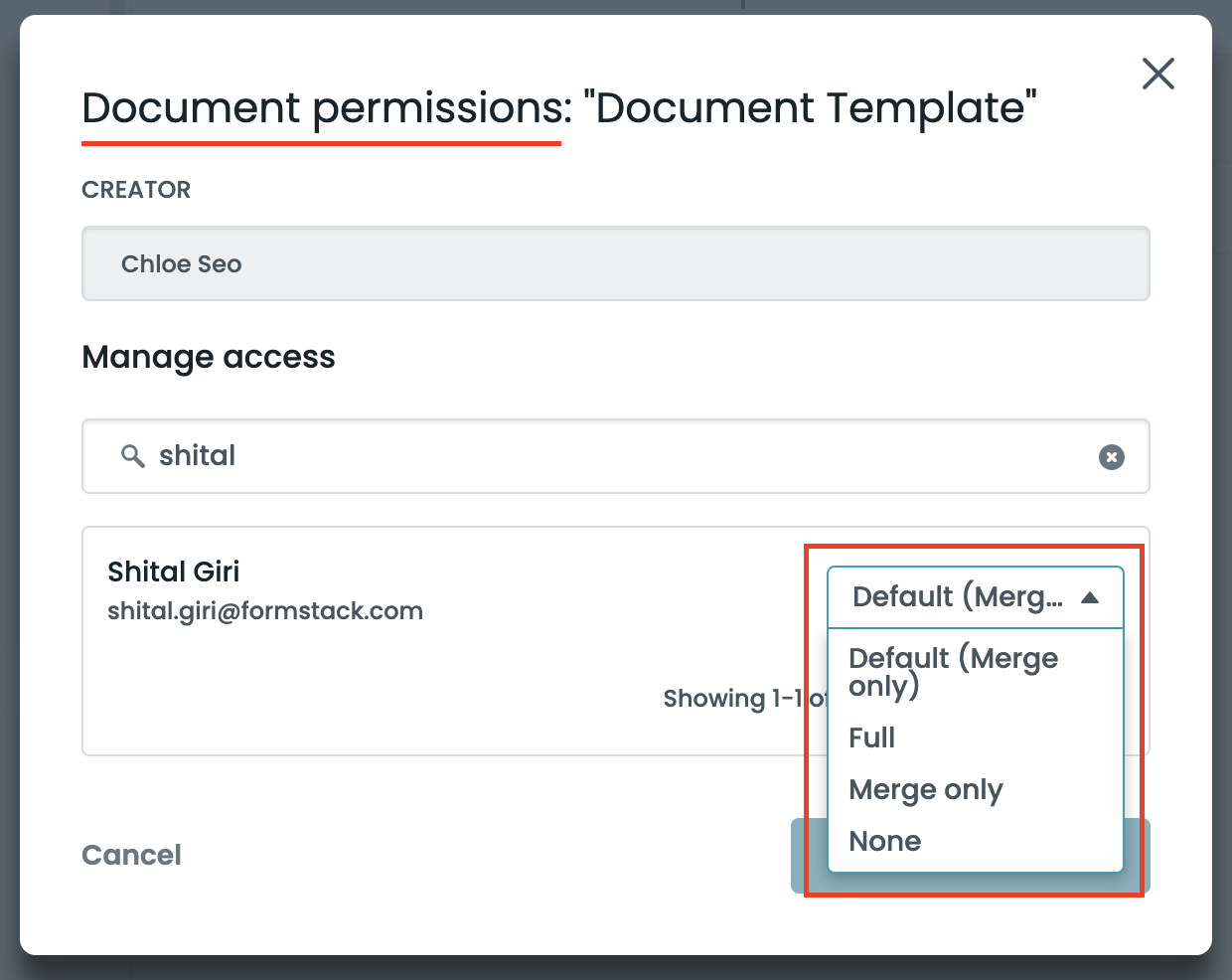Click the 'CREATOR' label
The height and width of the screenshot is (980, 1232).
coord(136,190)
